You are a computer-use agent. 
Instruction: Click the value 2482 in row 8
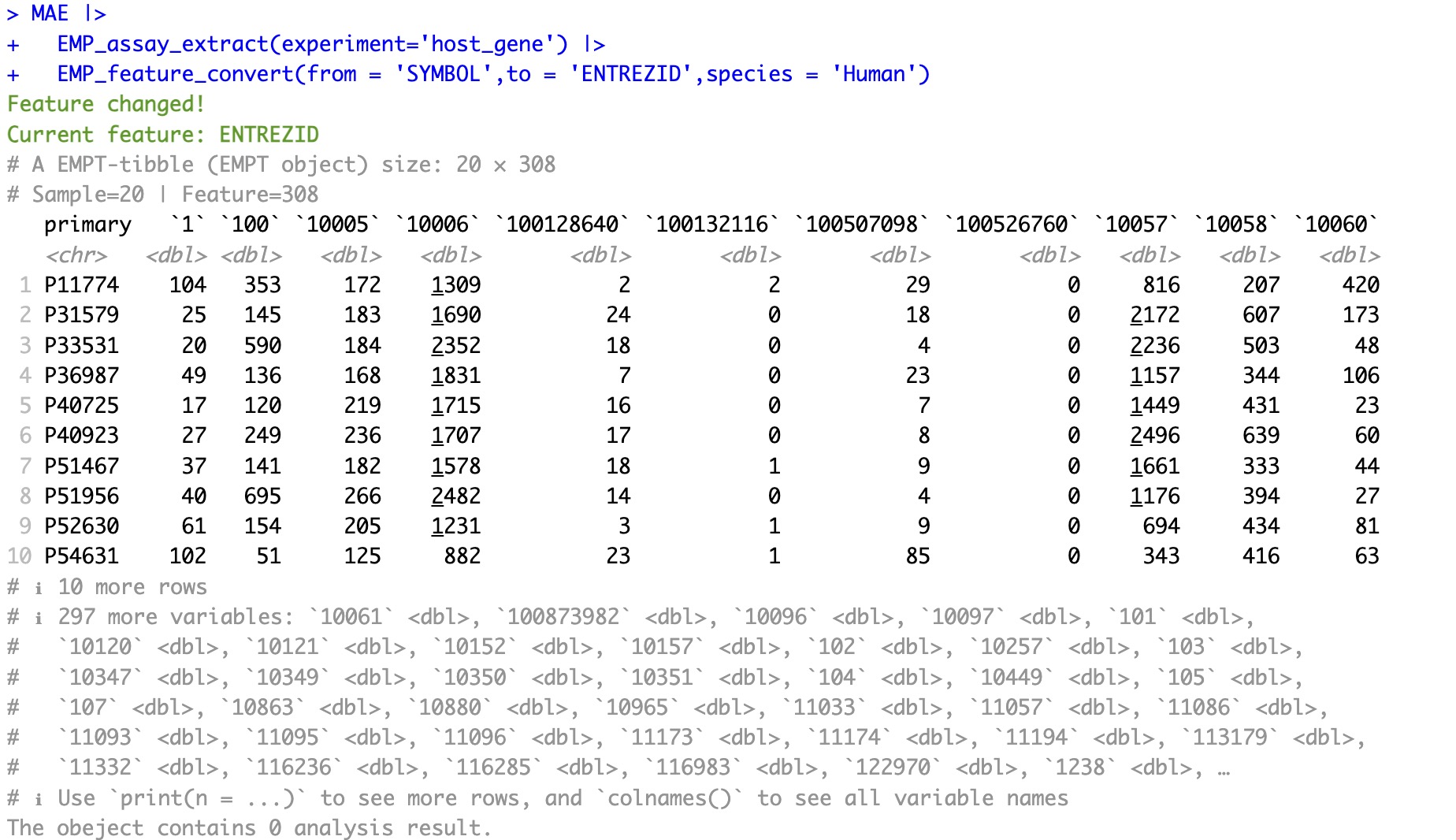pos(455,496)
